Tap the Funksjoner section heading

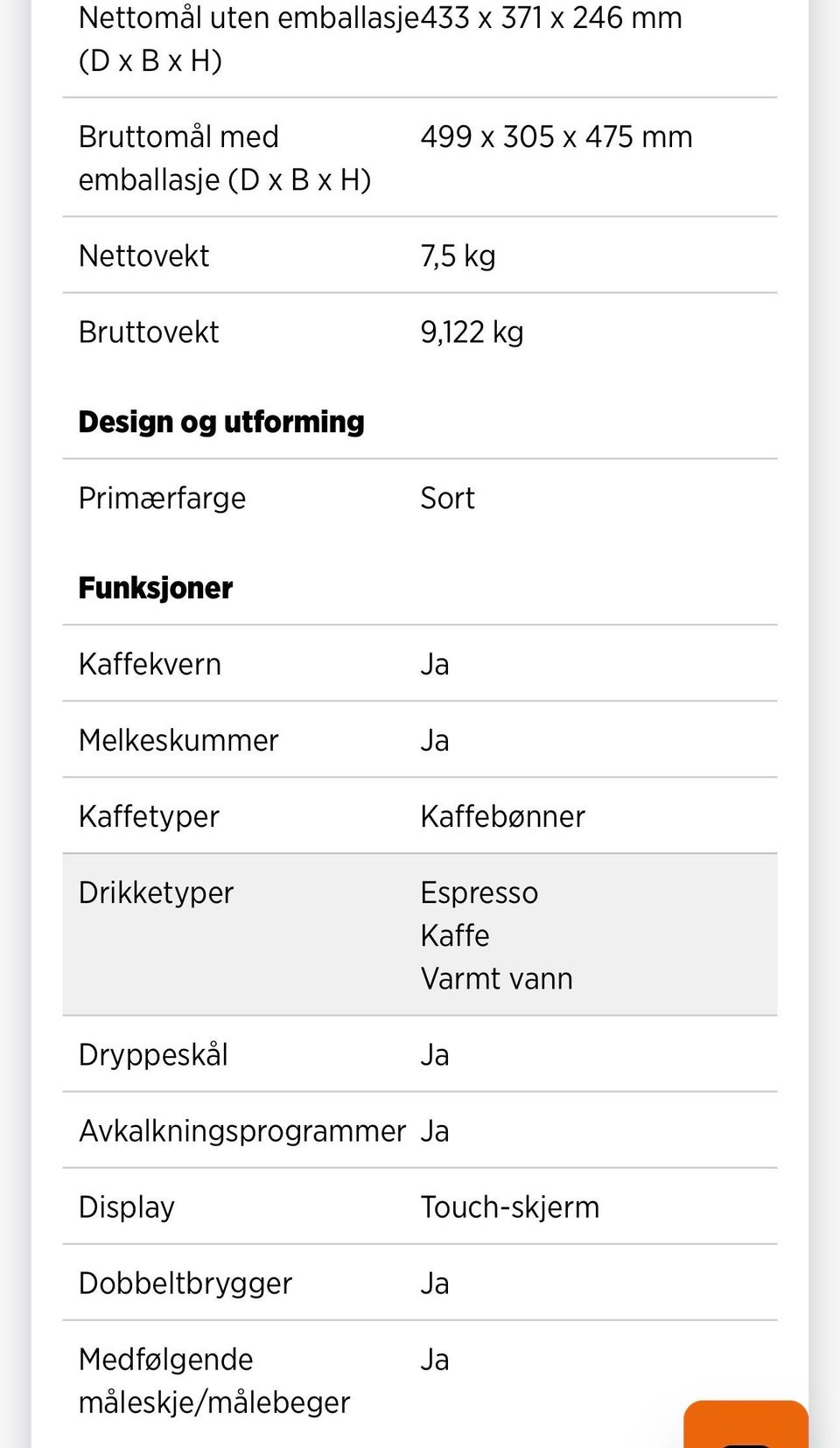coord(156,588)
